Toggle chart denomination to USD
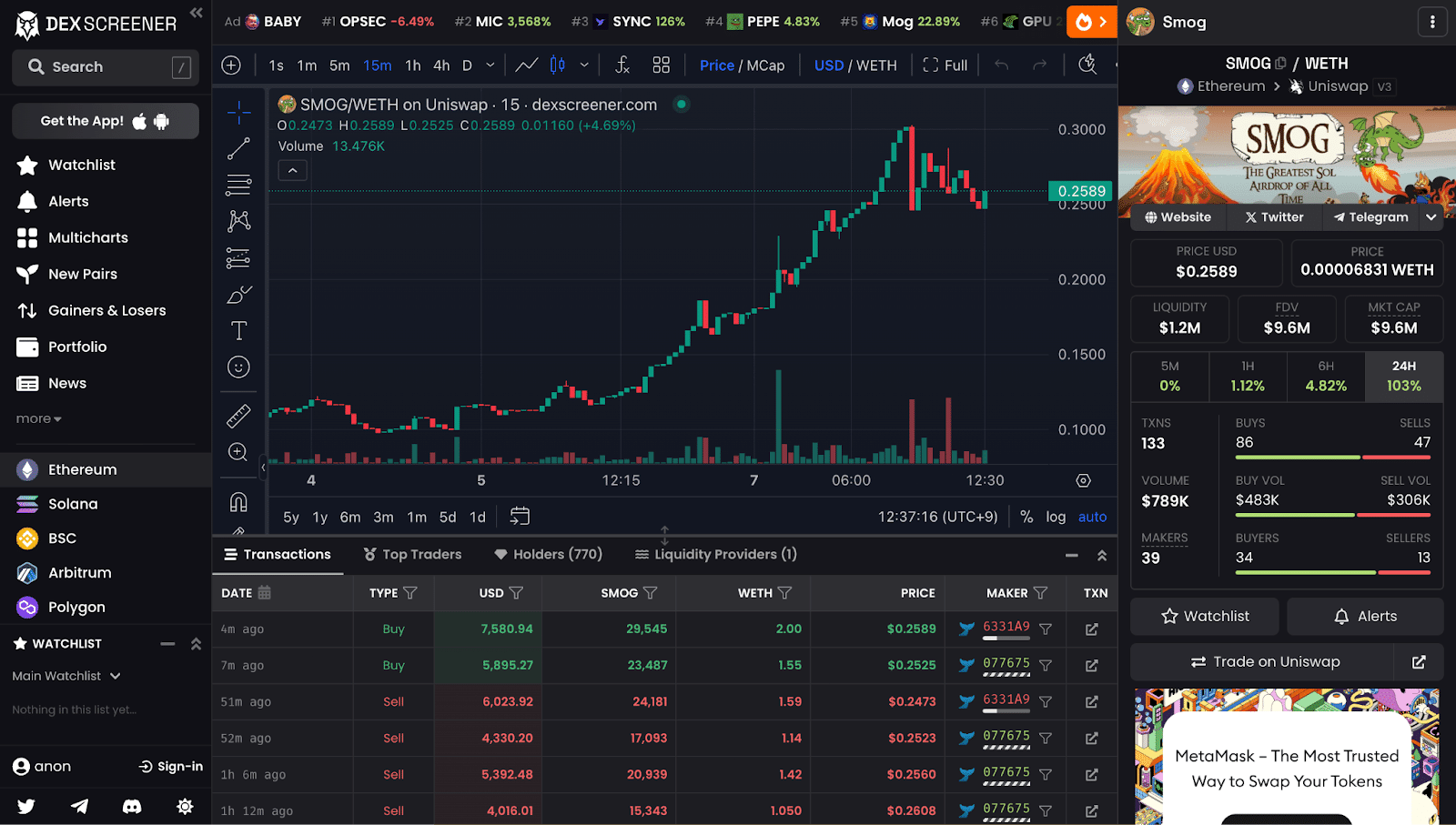 coord(829,65)
